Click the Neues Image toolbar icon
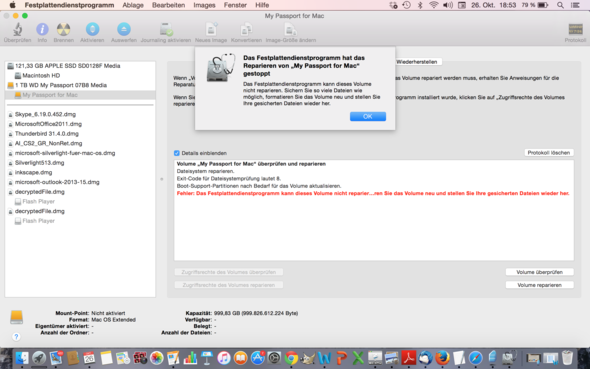Viewport: 590px width, 369px height. (211, 29)
